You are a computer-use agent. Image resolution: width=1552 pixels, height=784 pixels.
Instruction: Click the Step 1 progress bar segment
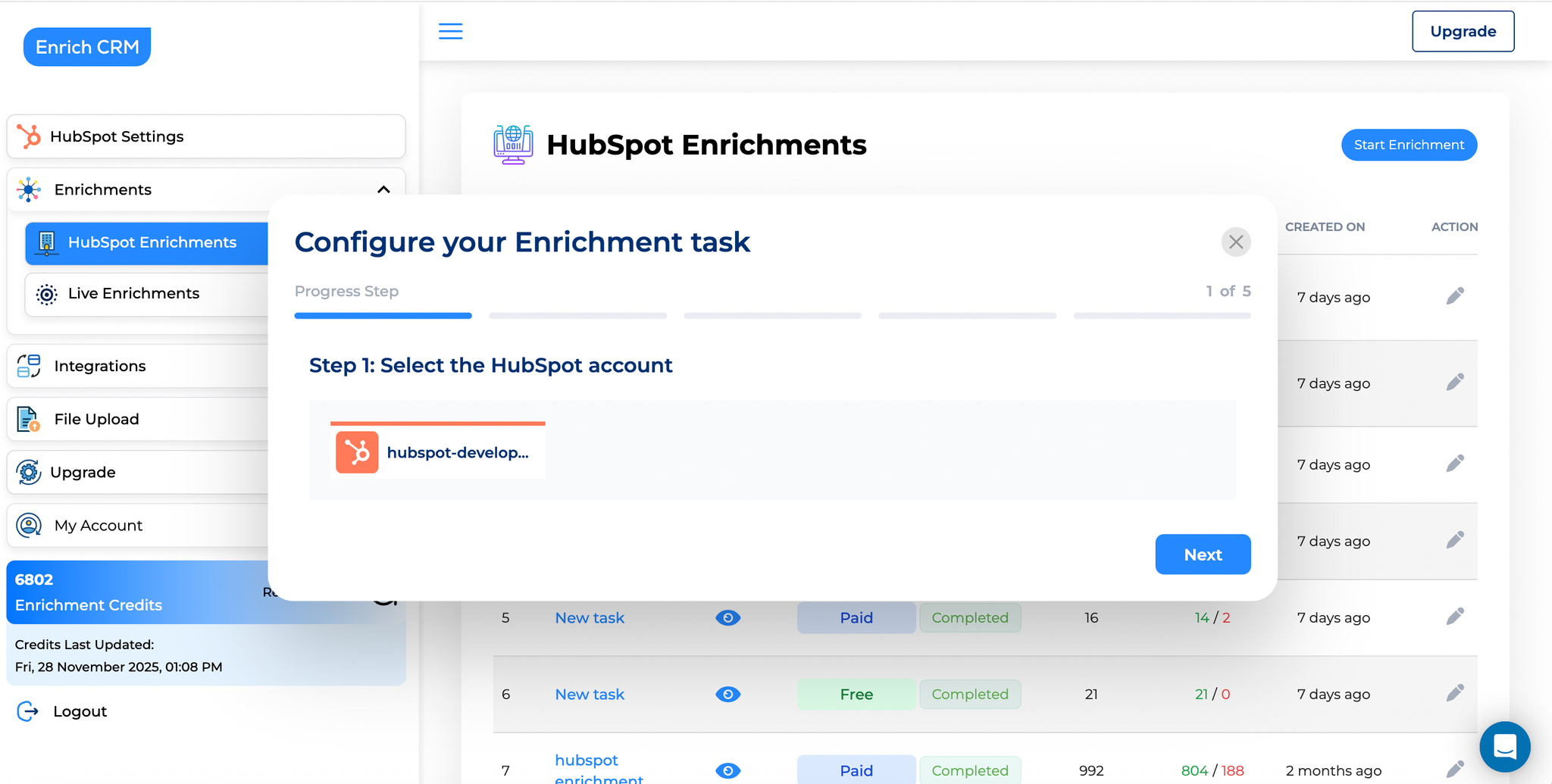pyautogui.click(x=383, y=315)
